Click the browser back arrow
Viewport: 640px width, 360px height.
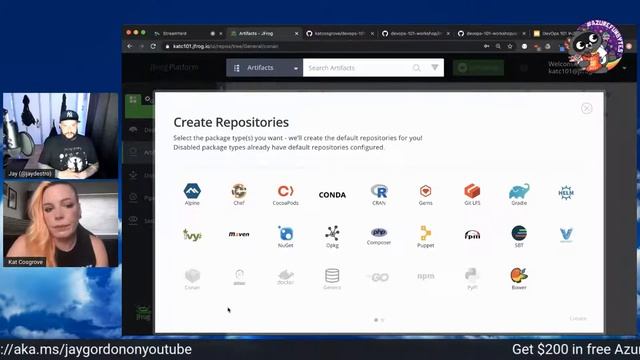(129, 47)
